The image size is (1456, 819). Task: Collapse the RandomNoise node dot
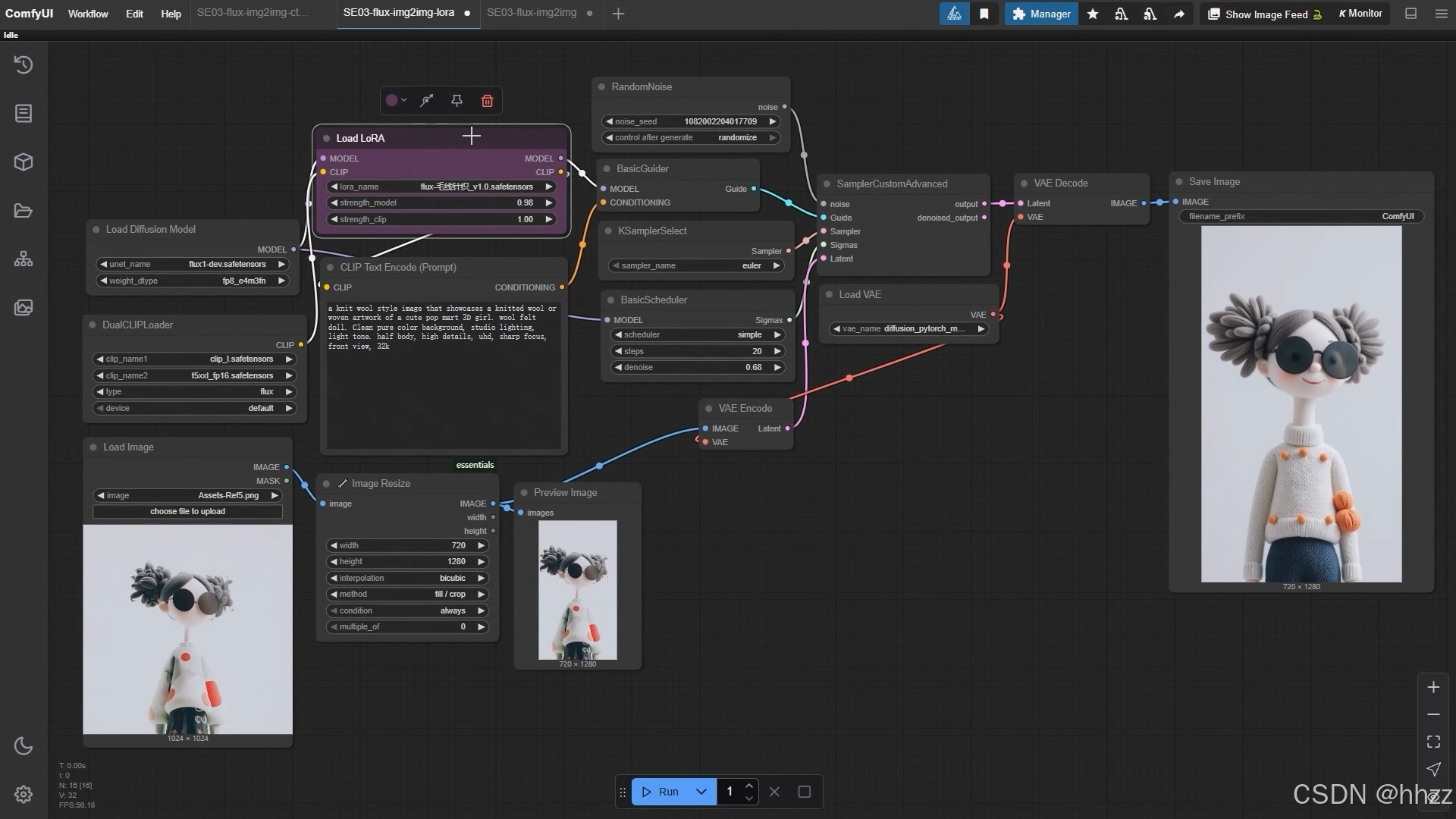pyautogui.click(x=602, y=87)
